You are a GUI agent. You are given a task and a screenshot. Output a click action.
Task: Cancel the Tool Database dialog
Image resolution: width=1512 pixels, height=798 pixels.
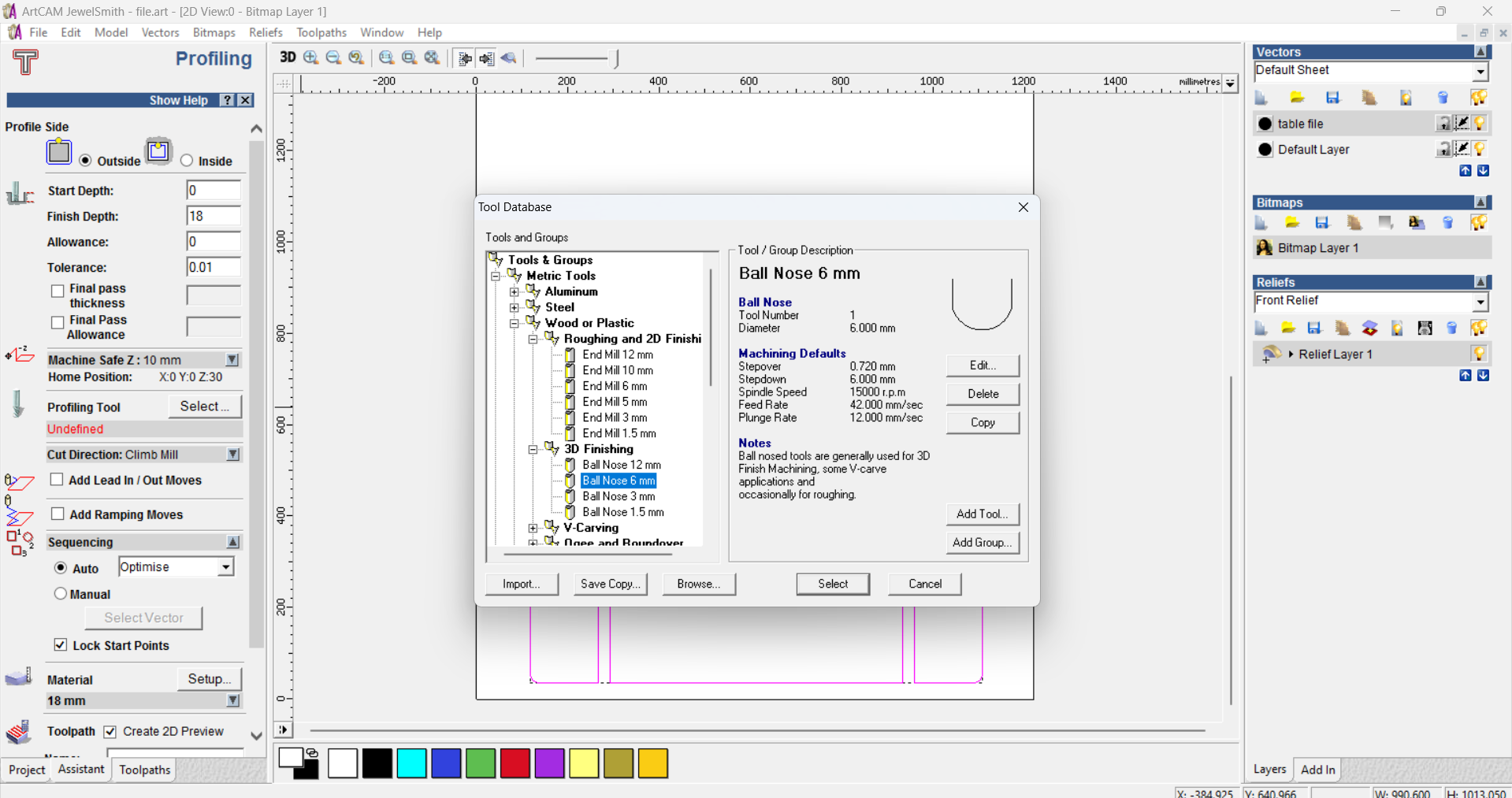click(925, 584)
